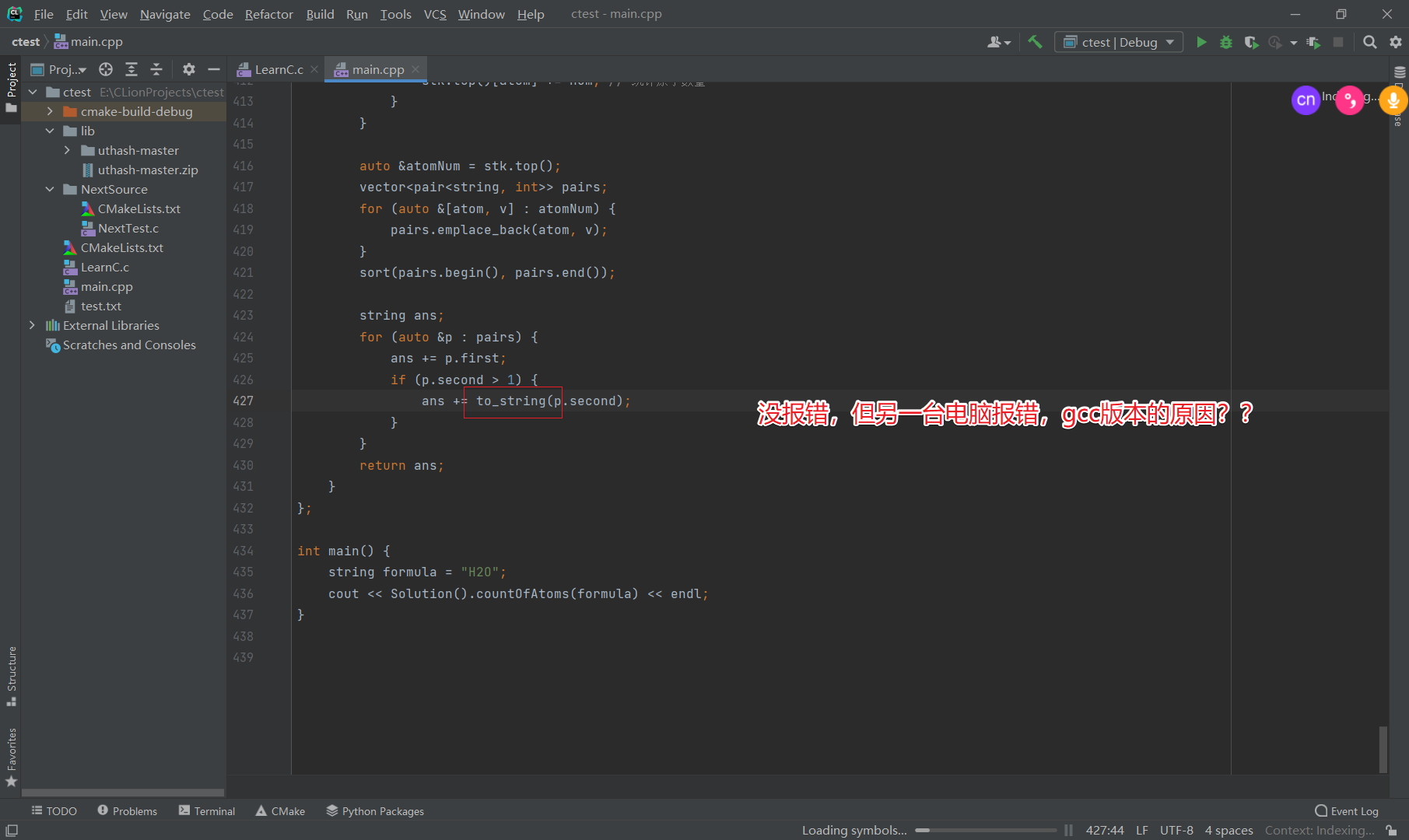Screen dimensions: 1409x840
Task: Click Expand All icon in Project panel
Action: [x=131, y=69]
